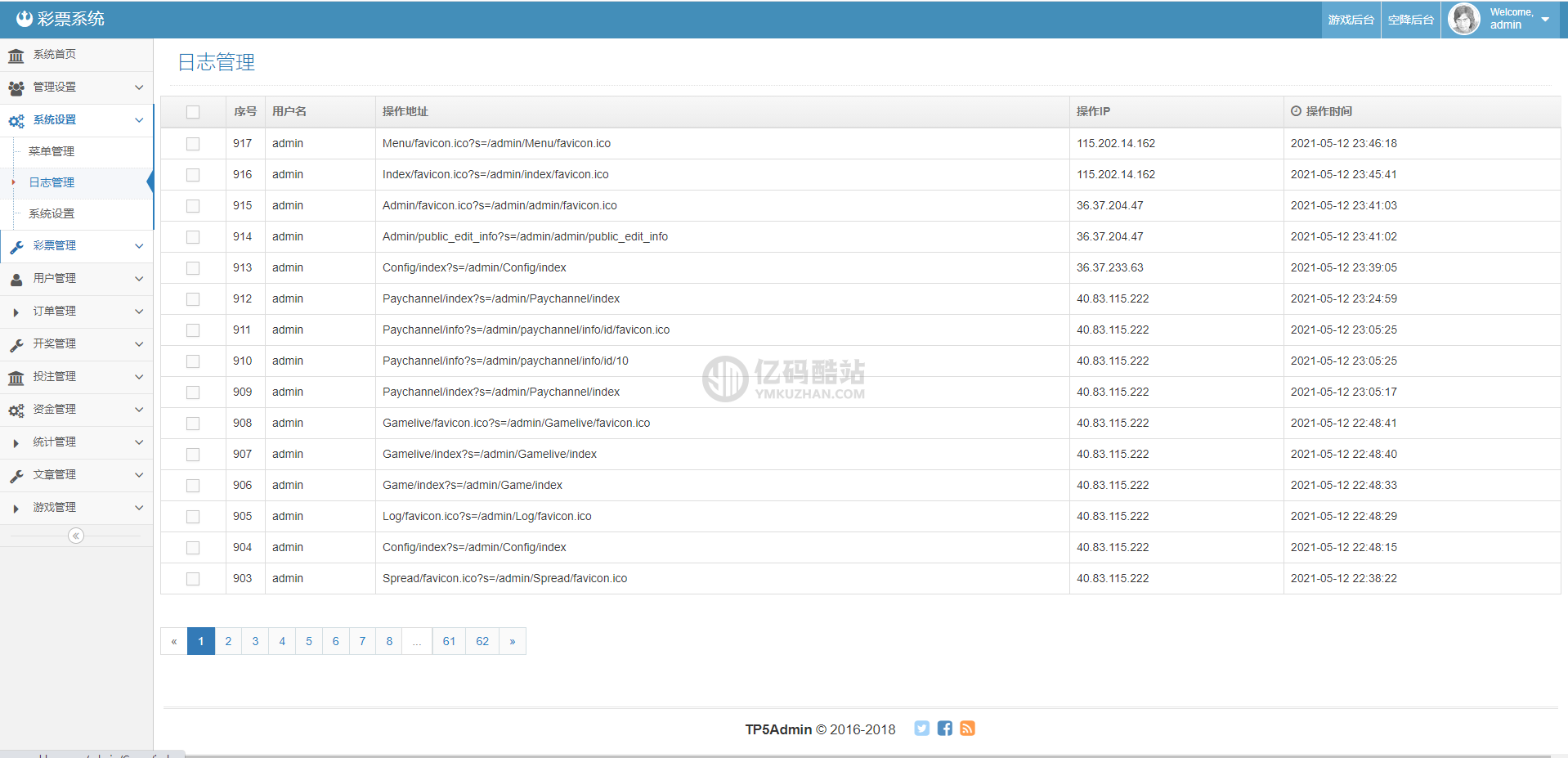Open the RSS feed icon
The height and width of the screenshot is (758, 1568).
point(967,729)
